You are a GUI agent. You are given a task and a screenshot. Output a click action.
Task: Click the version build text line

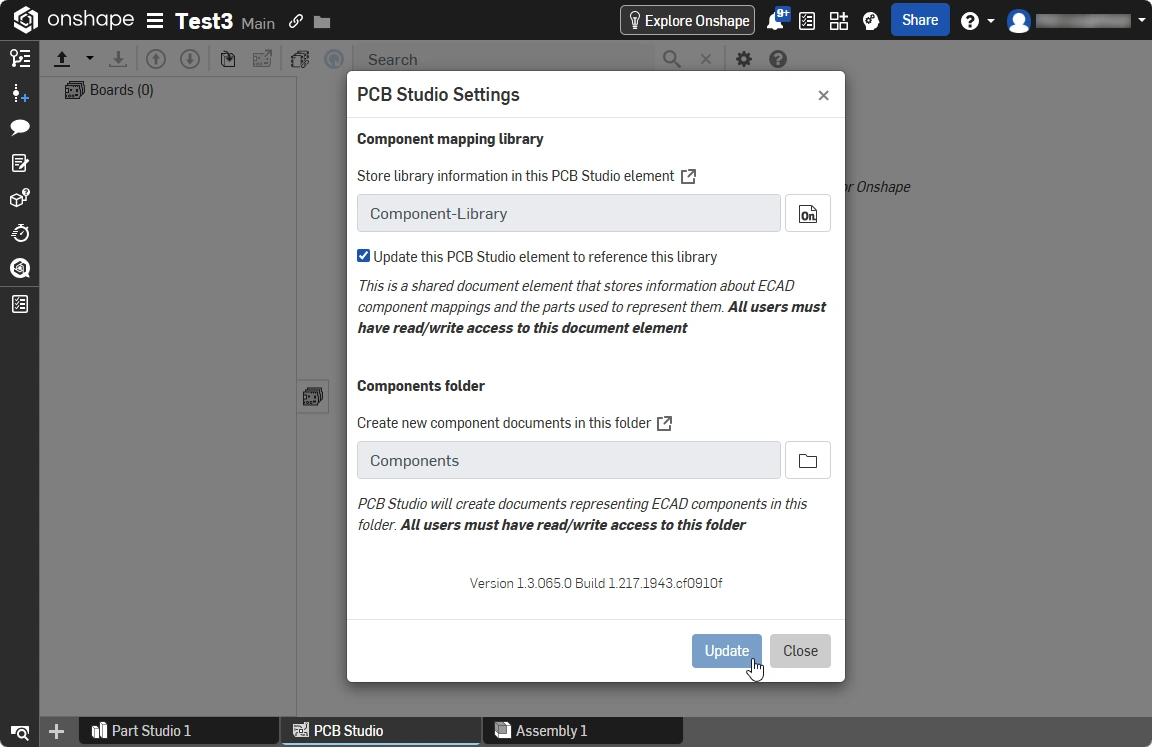[596, 583]
